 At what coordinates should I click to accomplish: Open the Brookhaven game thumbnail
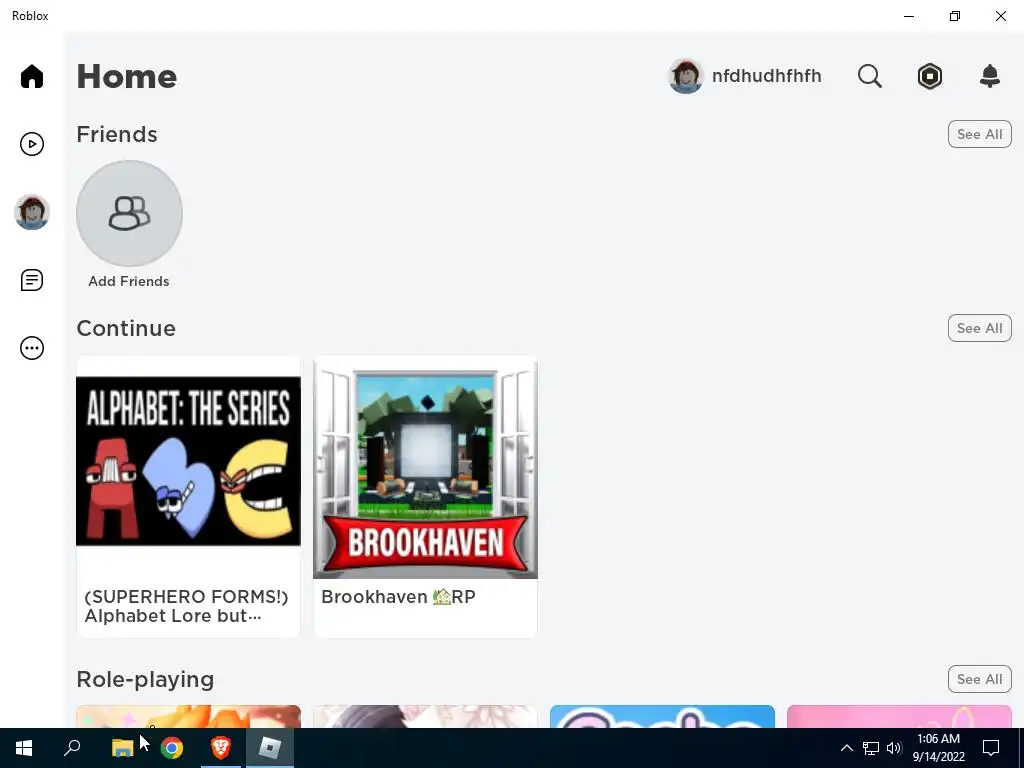point(425,467)
